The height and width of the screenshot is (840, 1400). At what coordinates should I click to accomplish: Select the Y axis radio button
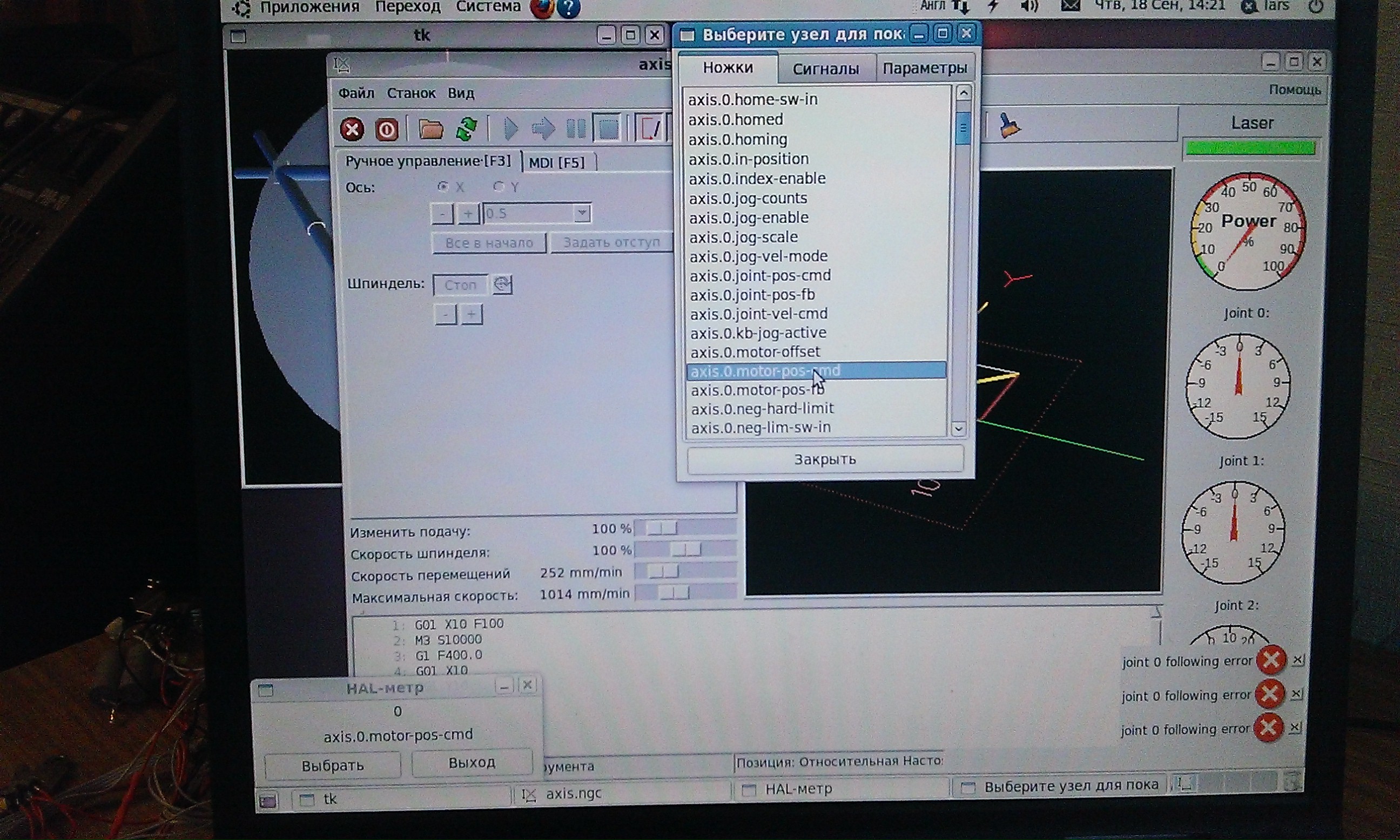click(499, 186)
